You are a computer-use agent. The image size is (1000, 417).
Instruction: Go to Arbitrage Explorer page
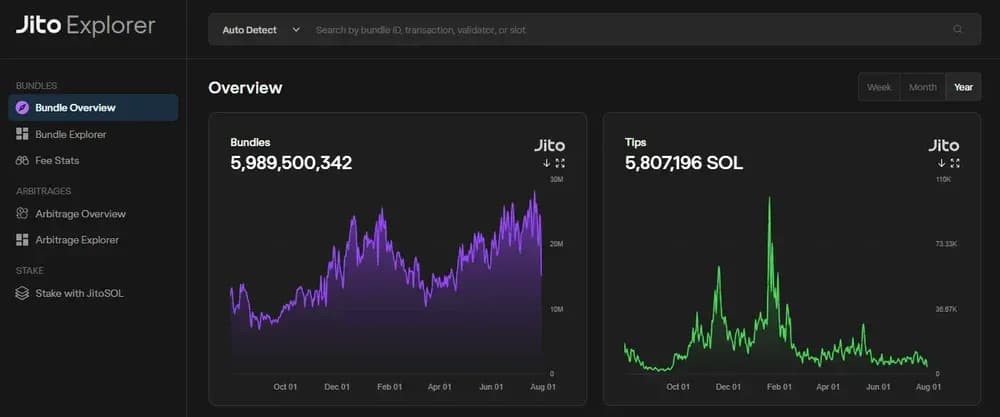coord(76,240)
